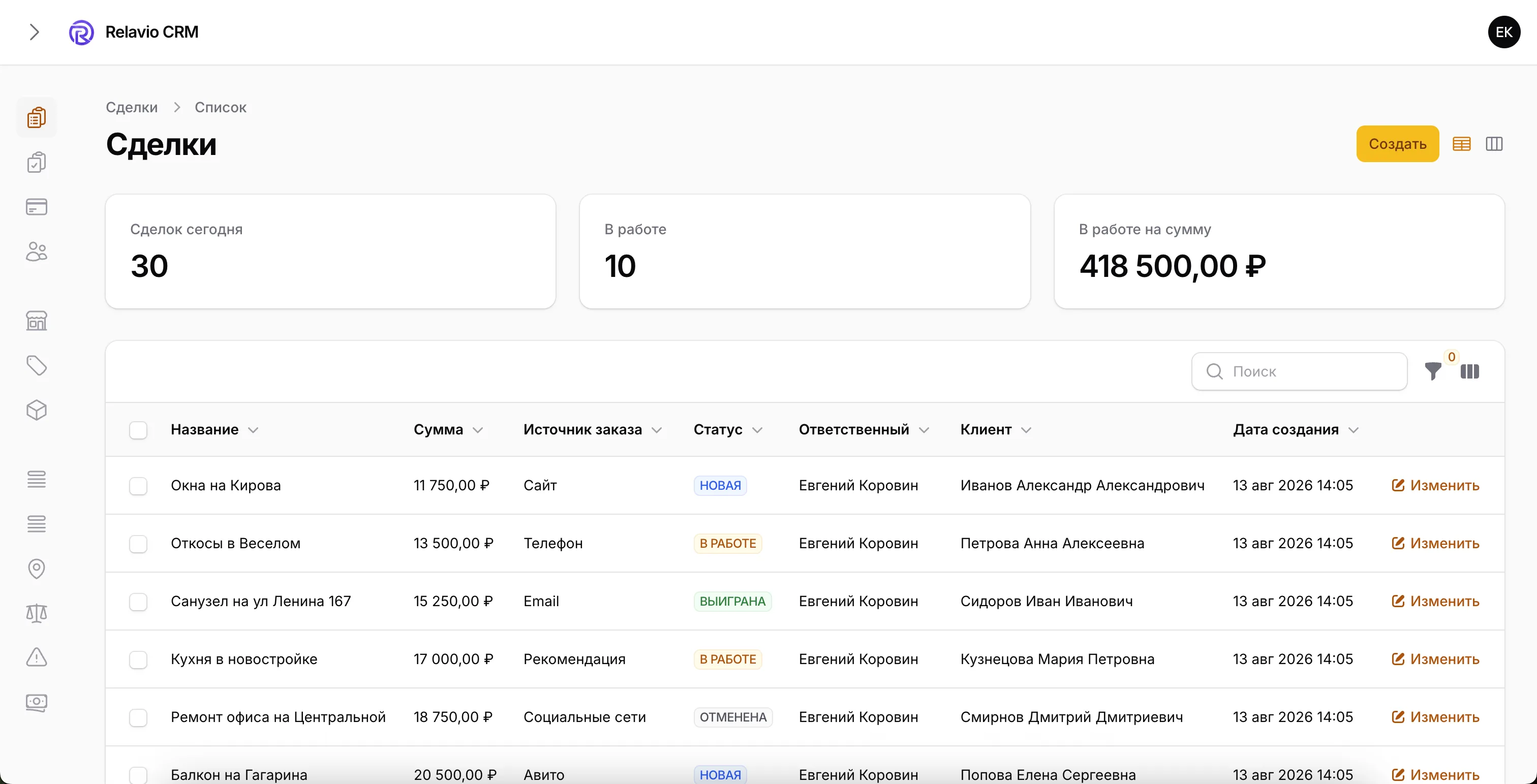Open the map pin location icon in sidebar

point(37,569)
